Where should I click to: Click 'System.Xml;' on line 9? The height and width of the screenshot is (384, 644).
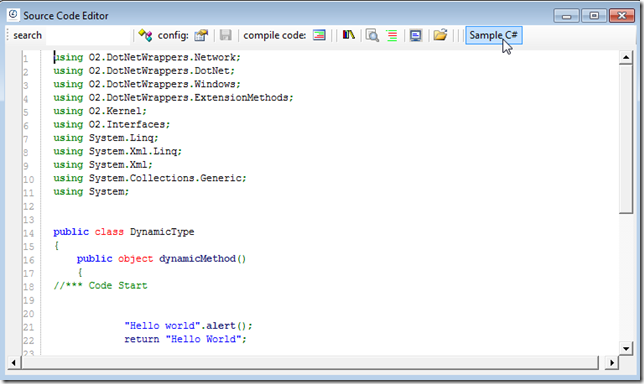121,165
